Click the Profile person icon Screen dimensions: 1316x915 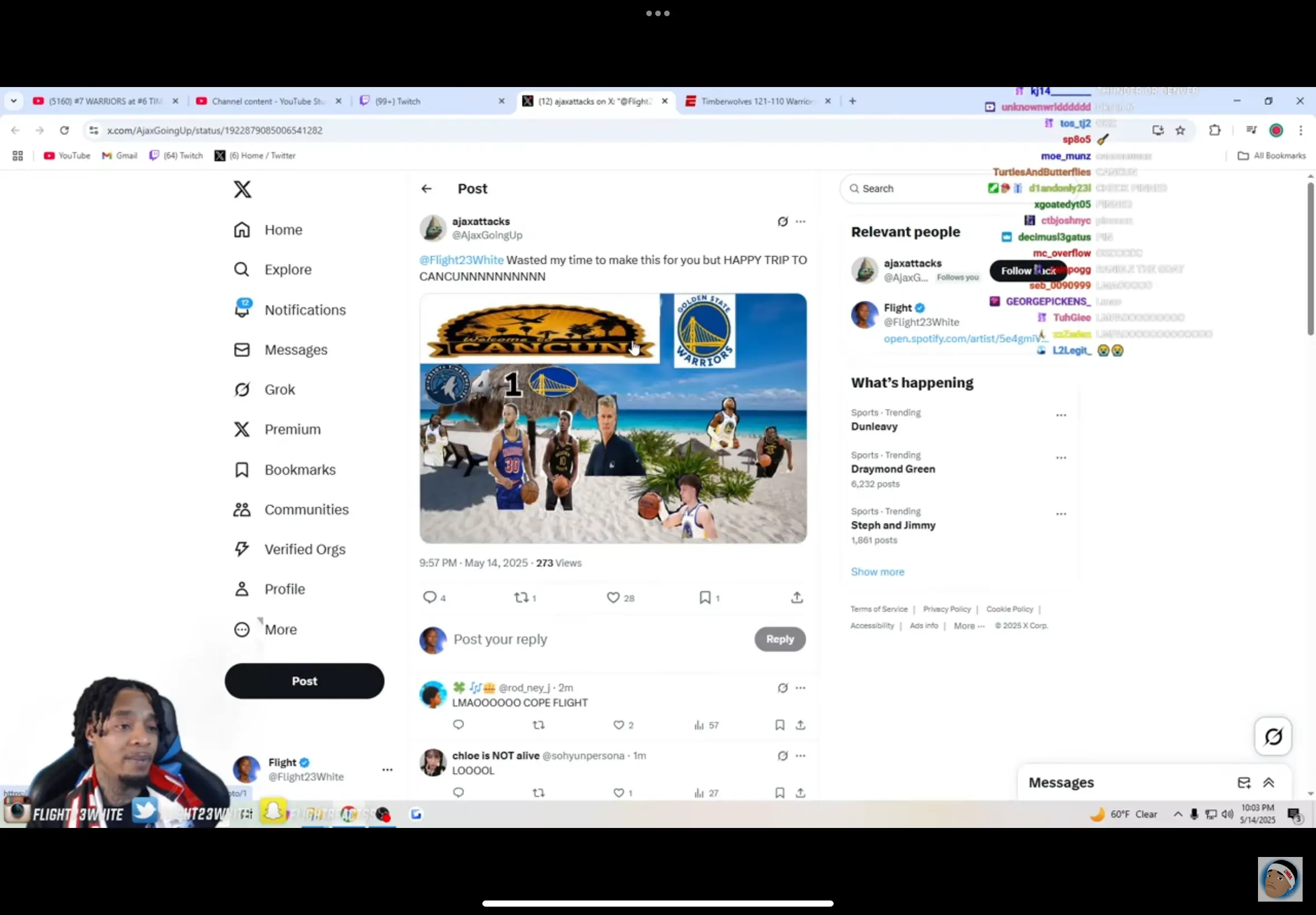click(242, 589)
